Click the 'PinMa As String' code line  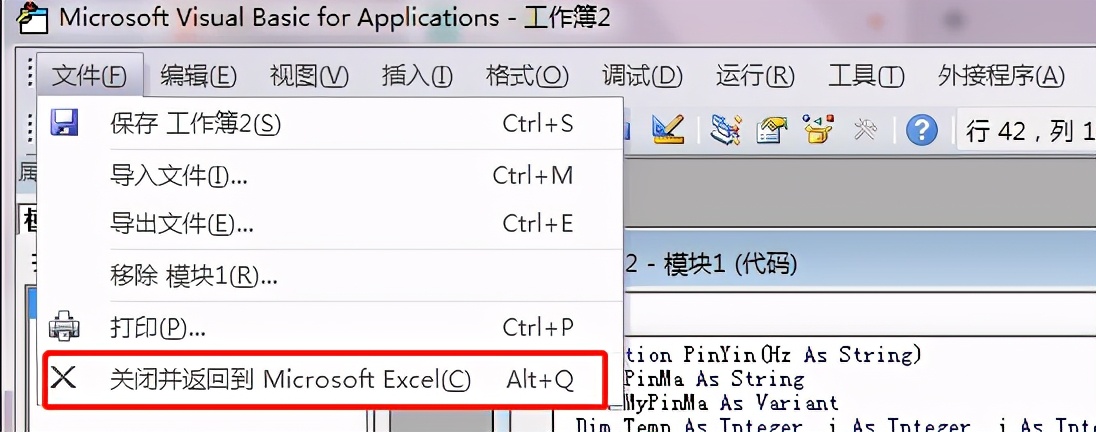pyautogui.click(x=713, y=380)
